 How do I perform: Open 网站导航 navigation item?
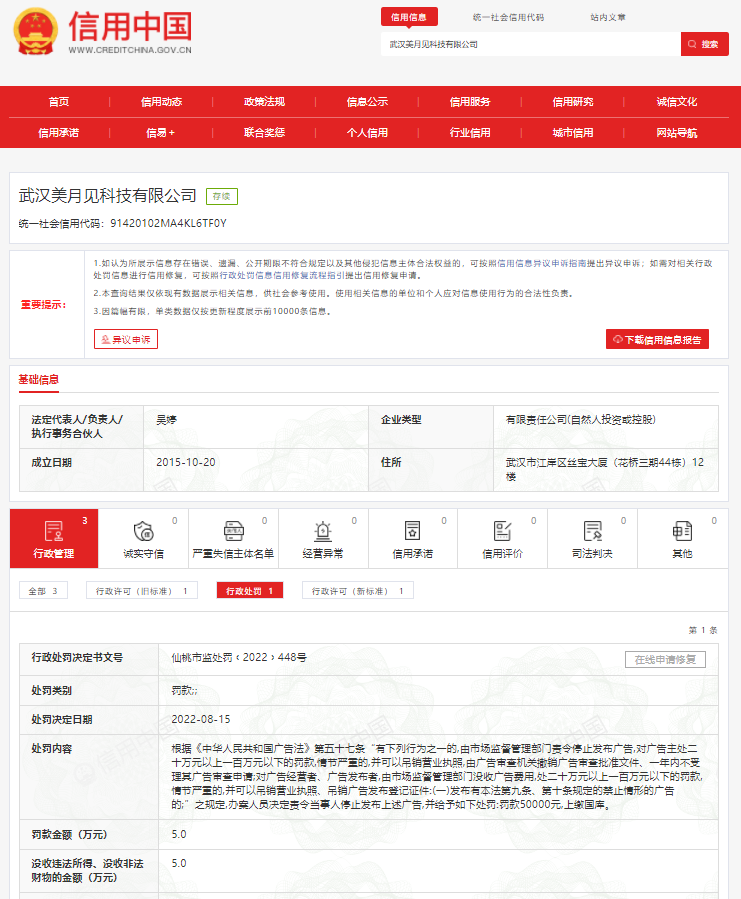(677, 132)
